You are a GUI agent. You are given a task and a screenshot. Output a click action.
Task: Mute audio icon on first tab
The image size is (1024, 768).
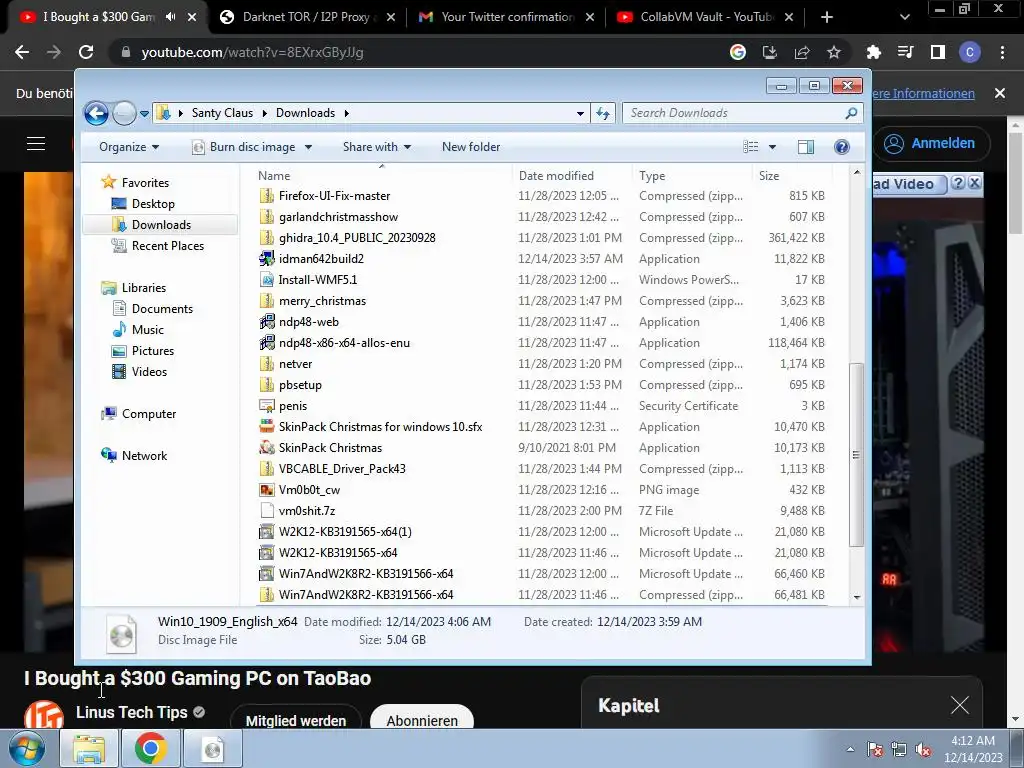coord(170,17)
